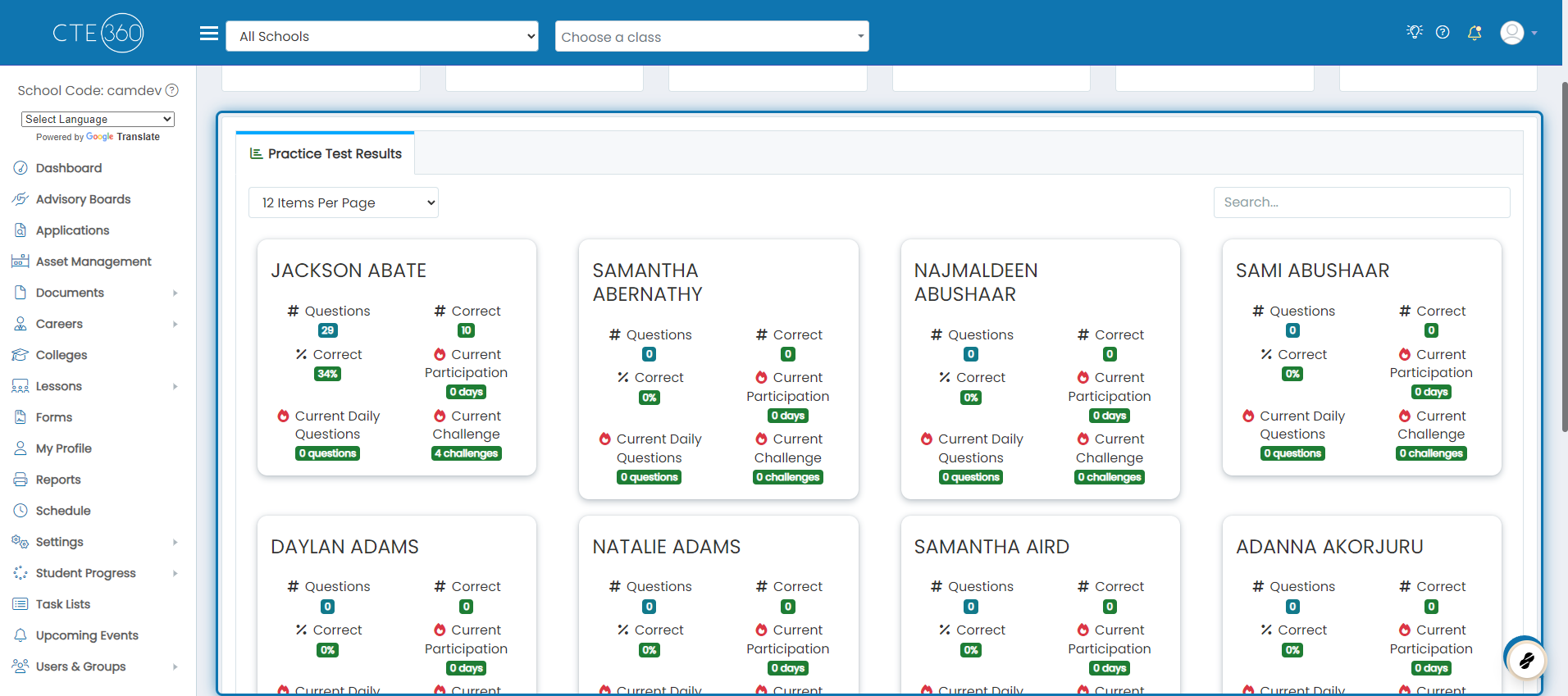Open the 12 Items Per Page dropdown
The height and width of the screenshot is (696, 1568).
point(344,202)
